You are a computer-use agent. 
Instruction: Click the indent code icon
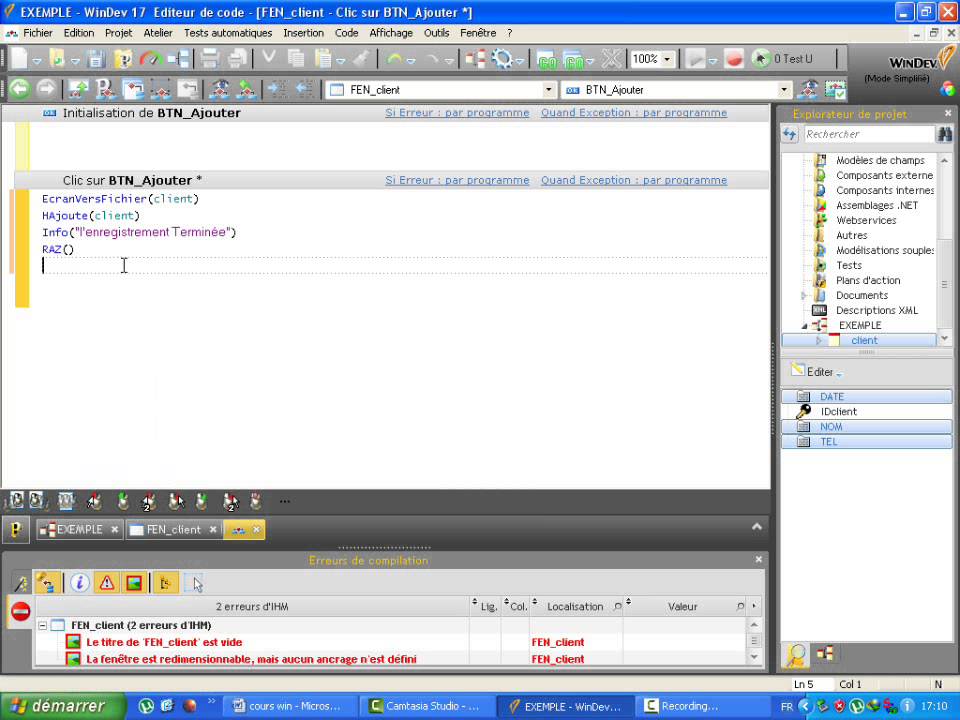coord(277,89)
